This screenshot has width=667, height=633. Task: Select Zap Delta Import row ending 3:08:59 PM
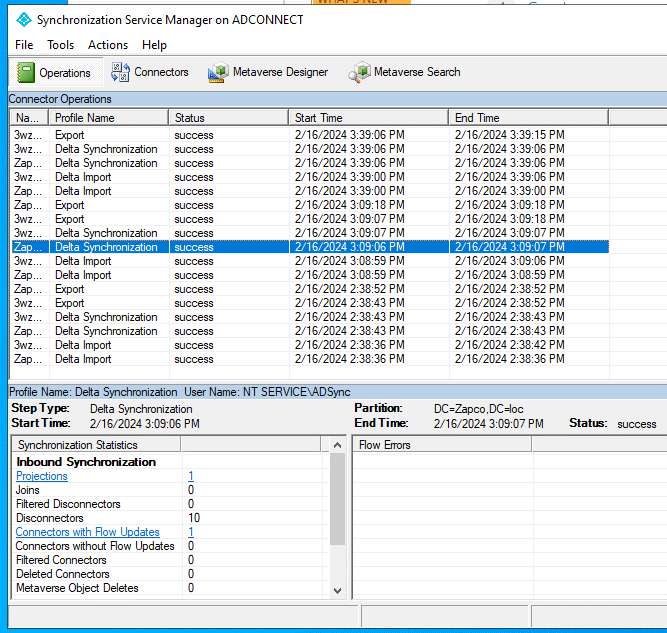310,275
